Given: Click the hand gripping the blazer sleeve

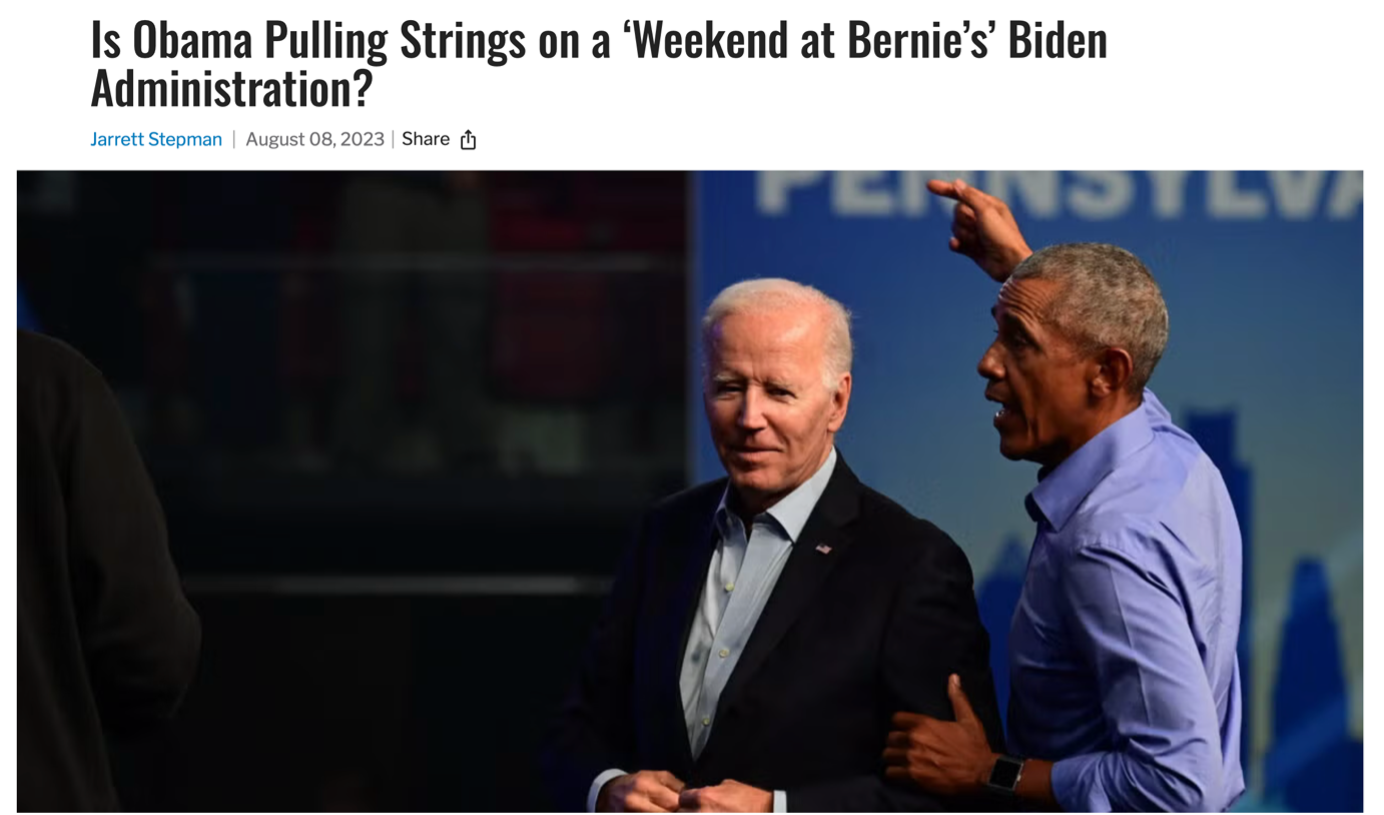Looking at the screenshot, I should [x=940, y=735].
